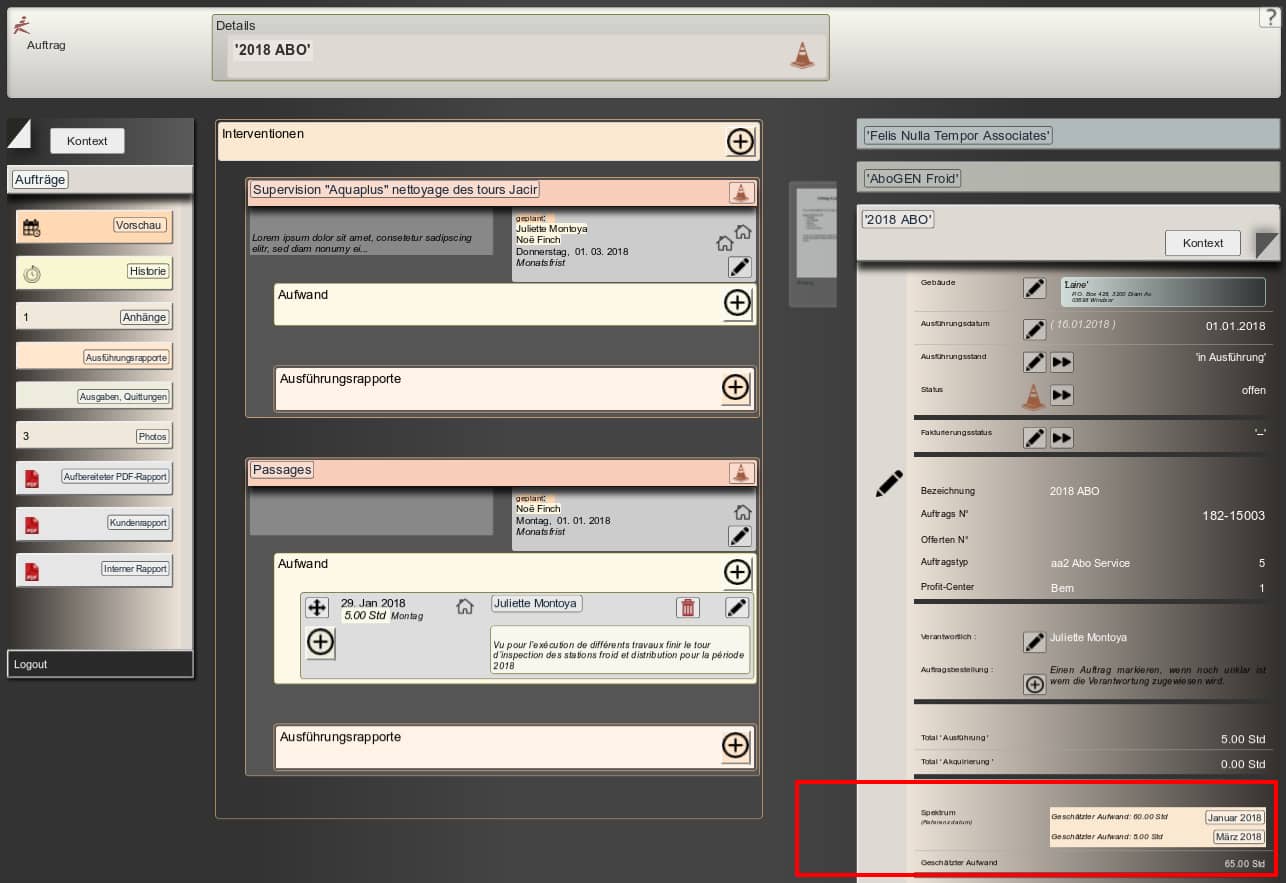Image resolution: width=1286 pixels, height=883 pixels.
Task: Click the Kontext button in left sidebar
Action: click(87, 141)
